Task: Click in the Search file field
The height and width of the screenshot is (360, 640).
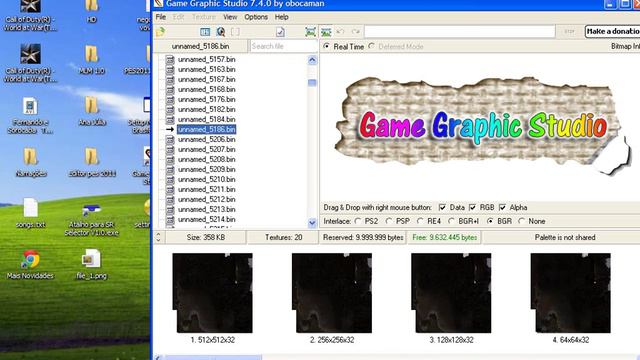Action: point(283,46)
